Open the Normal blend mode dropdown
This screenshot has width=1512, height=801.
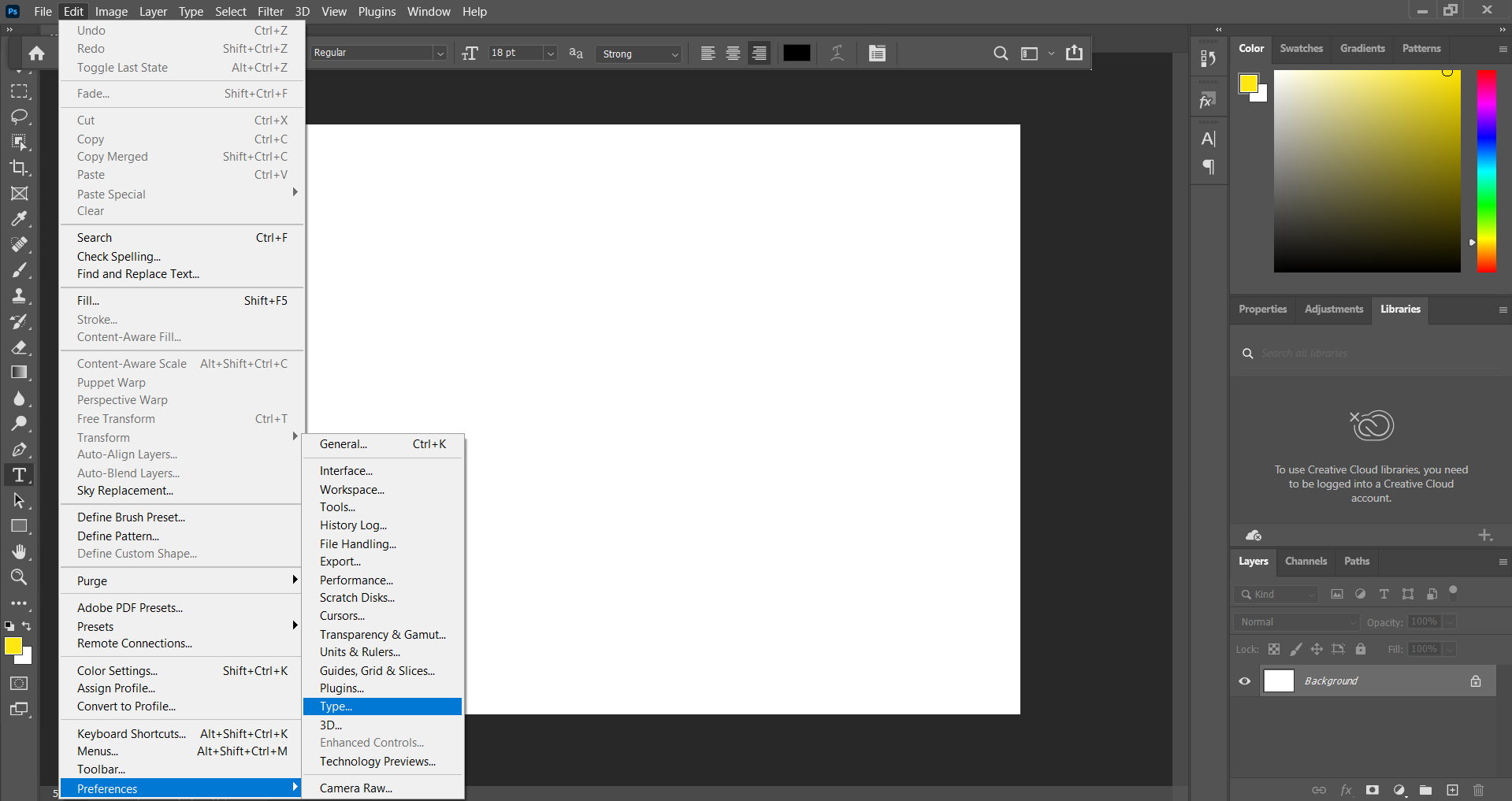click(x=1296, y=622)
